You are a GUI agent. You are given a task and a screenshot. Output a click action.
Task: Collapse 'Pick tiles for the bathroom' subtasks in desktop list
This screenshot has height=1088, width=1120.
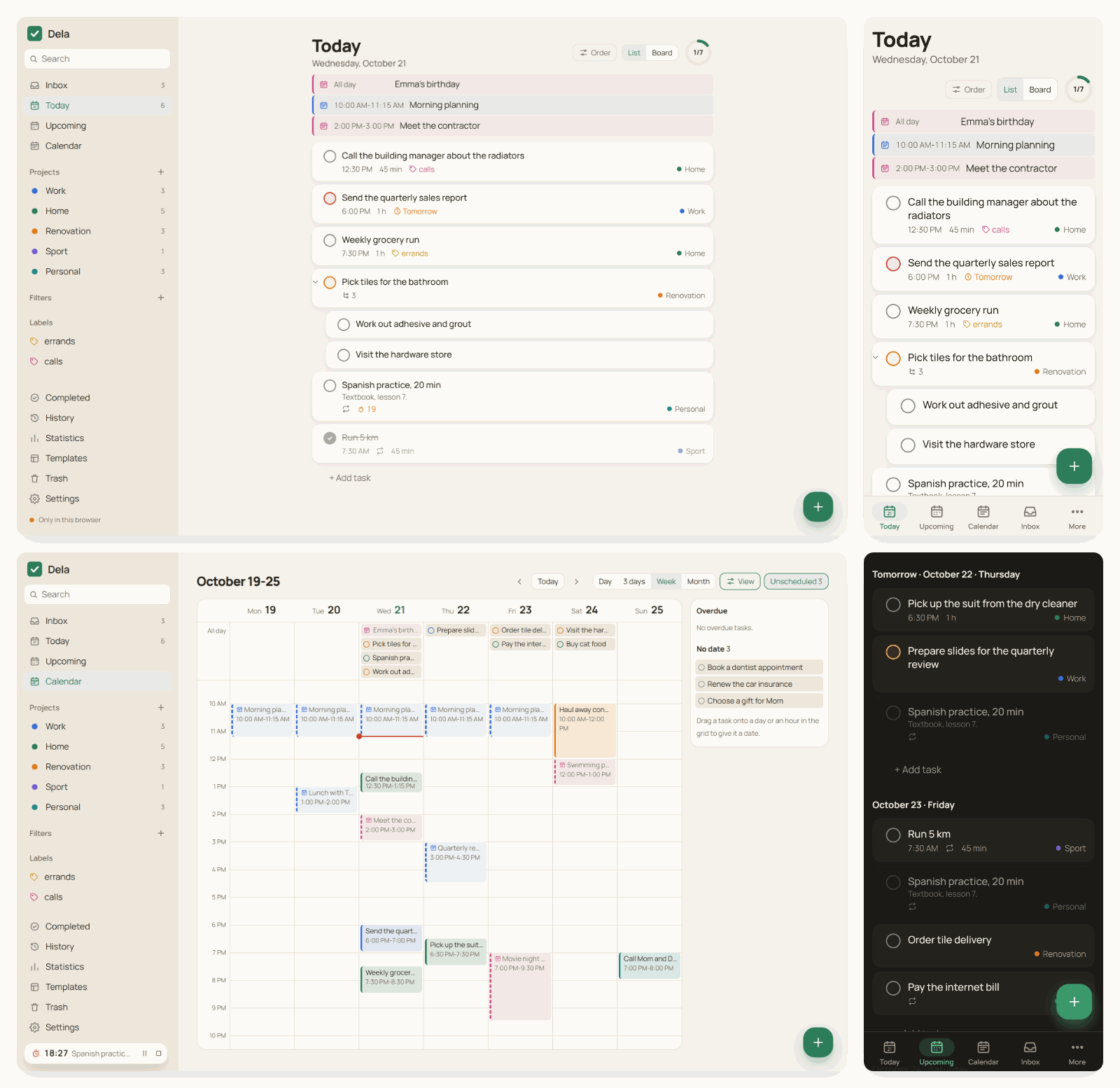[x=316, y=282]
